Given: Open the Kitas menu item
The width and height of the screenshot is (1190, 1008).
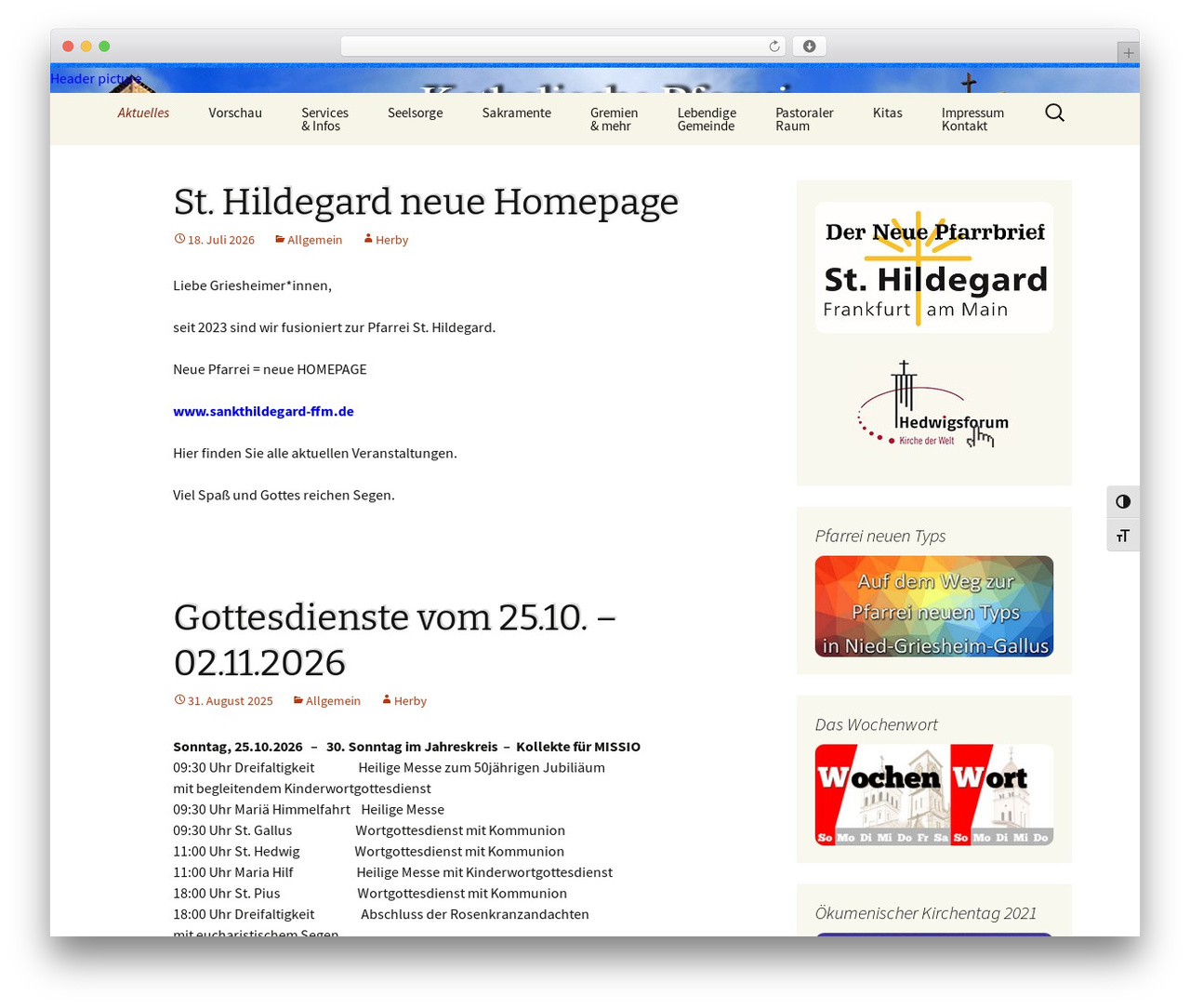Looking at the screenshot, I should (888, 113).
